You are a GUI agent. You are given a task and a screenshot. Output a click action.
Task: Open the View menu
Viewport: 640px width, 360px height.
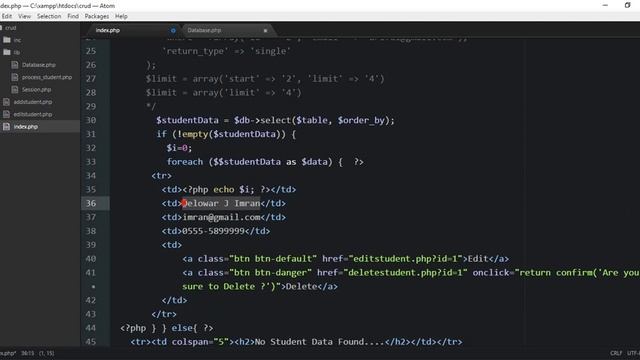pos(24,16)
